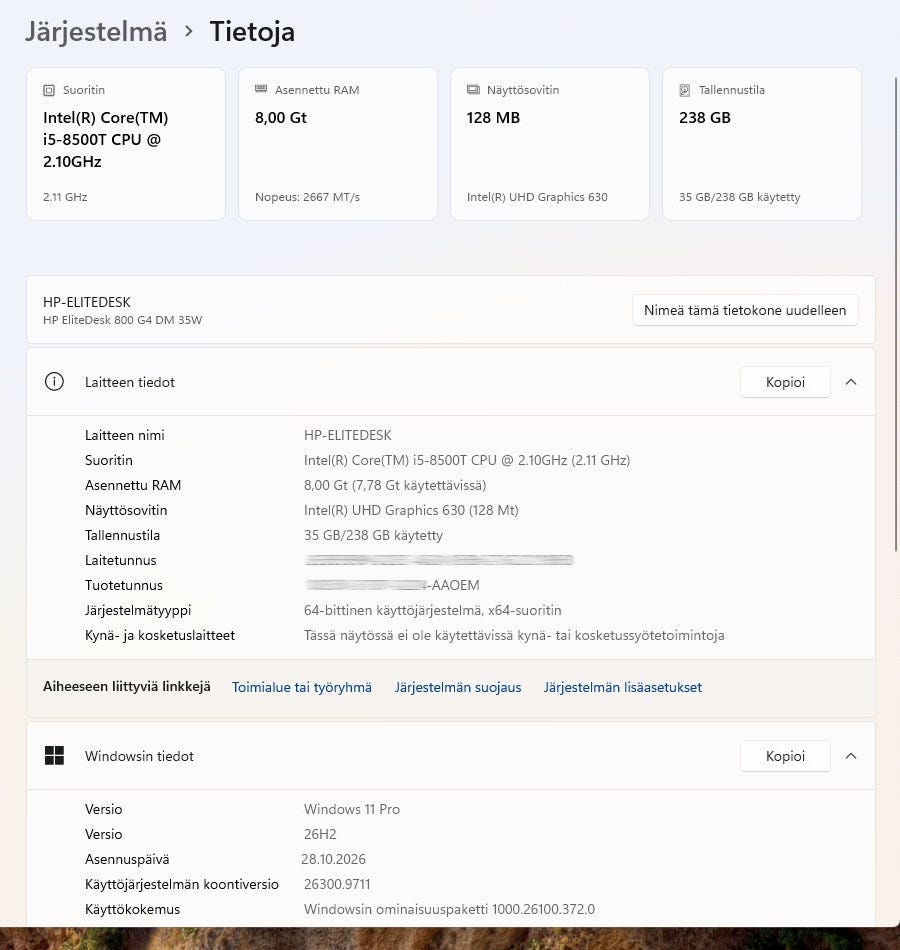Screen dimensions: 900x950
Task: Copy device info with Laitteen tiedot Kopioi
Action: pyautogui.click(x=785, y=382)
